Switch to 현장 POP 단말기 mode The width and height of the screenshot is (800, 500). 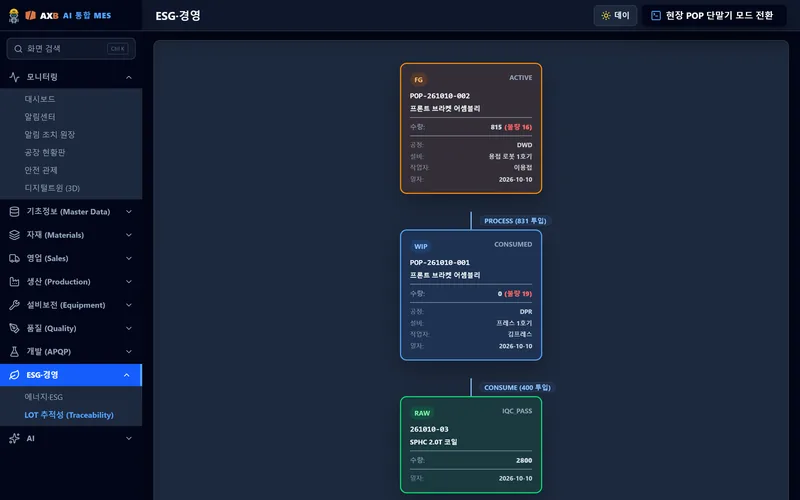(713, 15)
